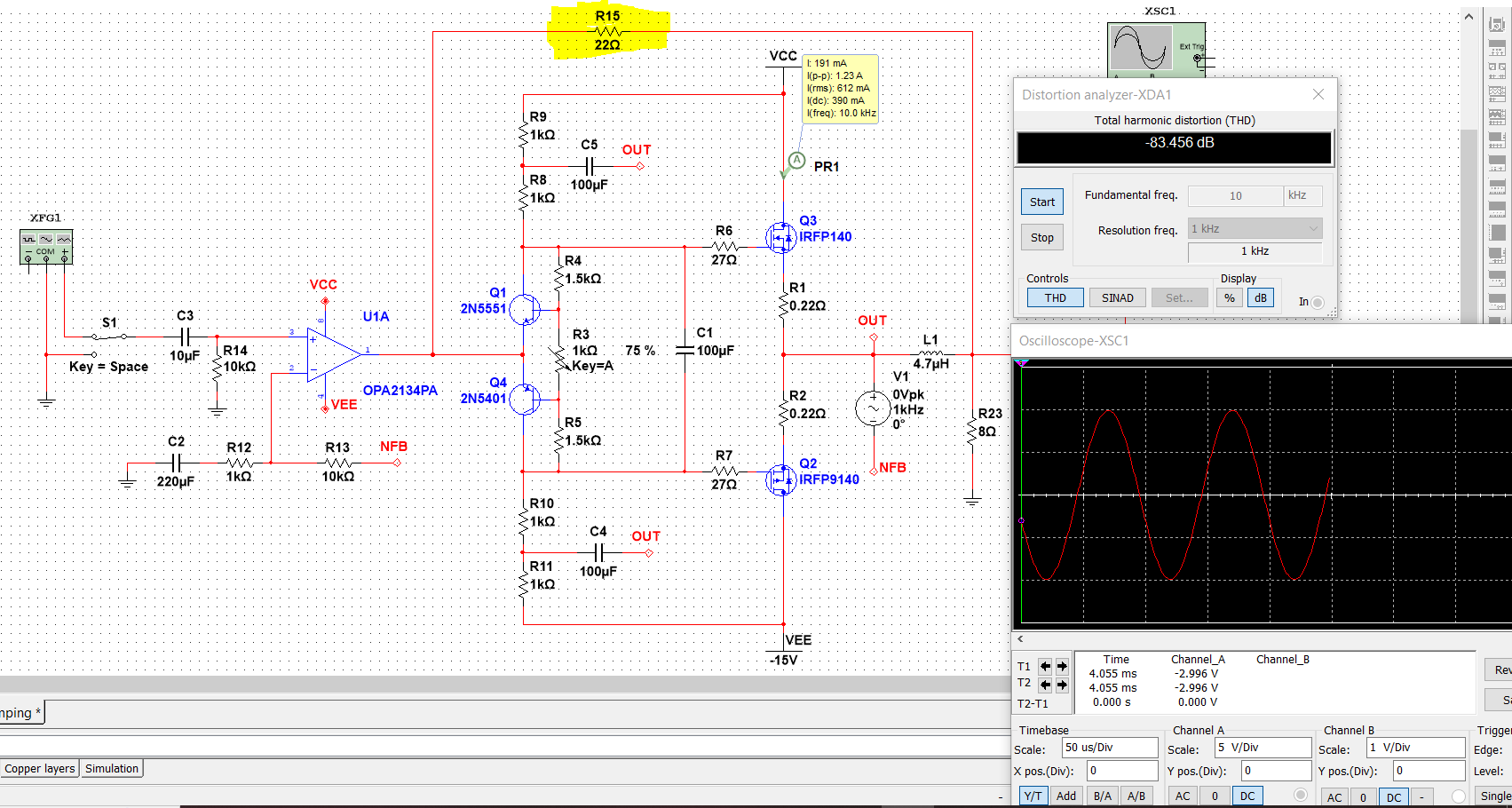Click the -83.456 dB THD readout
Image resolution: width=1512 pixels, height=808 pixels.
(1174, 147)
